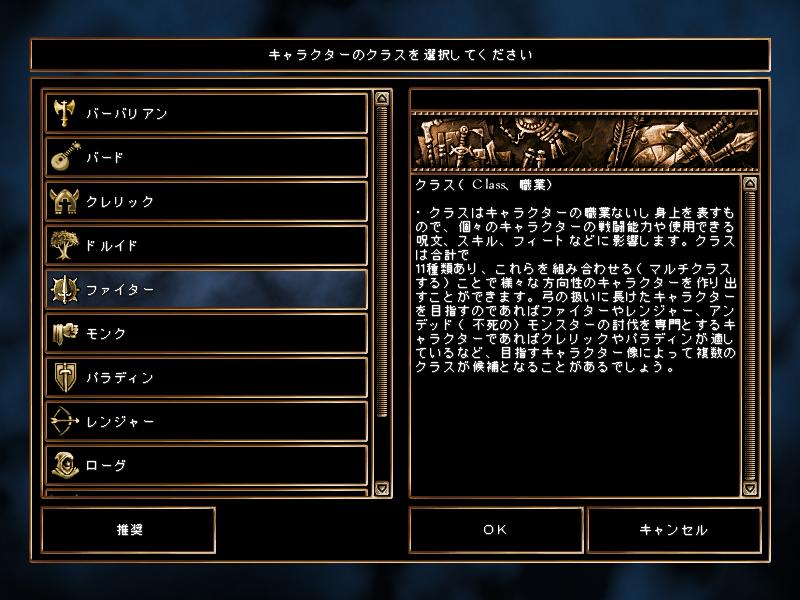The width and height of the screenshot is (800, 600).
Task: Click the Rogue hooded figure icon
Action: tap(65, 465)
